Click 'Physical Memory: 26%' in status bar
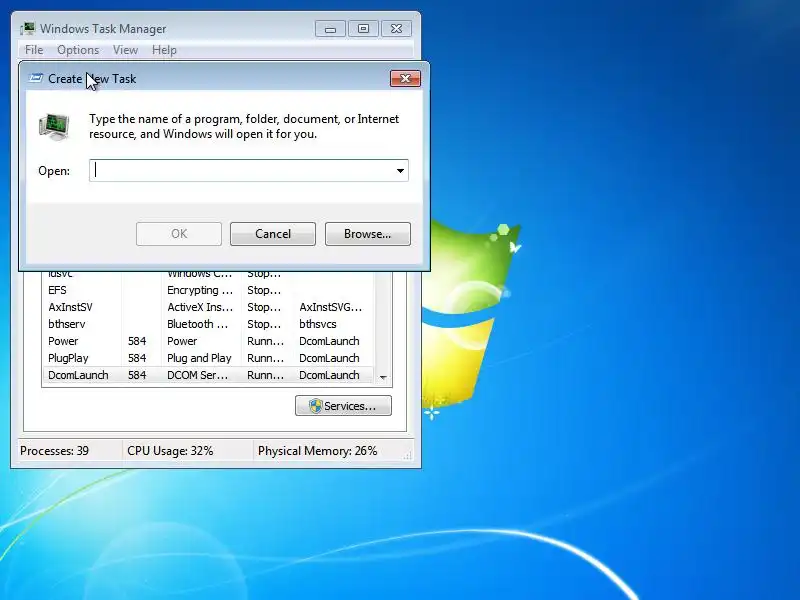800x600 pixels. coord(317,451)
